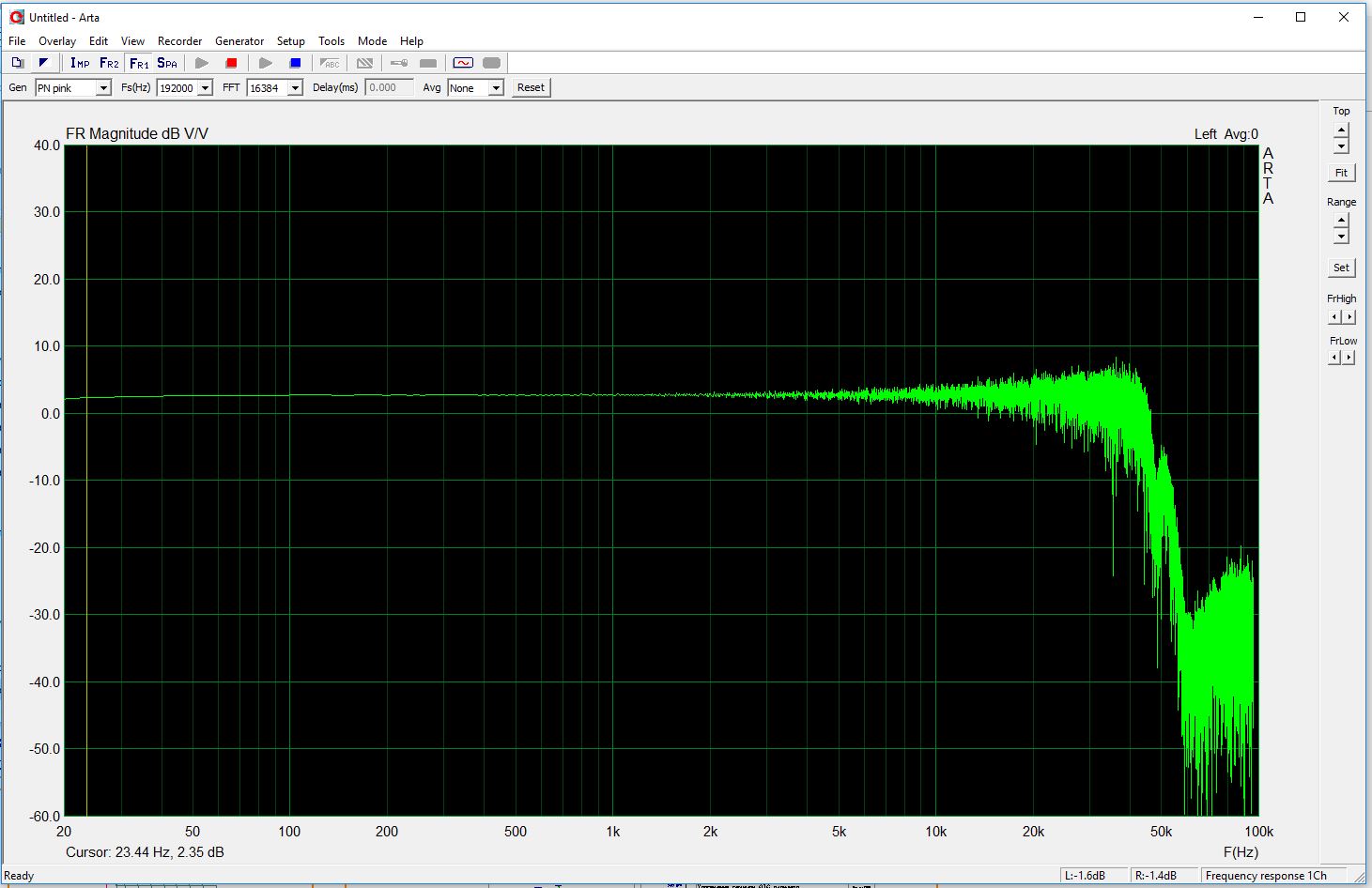Switch to SPA spectrum analyzer mode
The height and width of the screenshot is (888, 1372).
coord(167,63)
